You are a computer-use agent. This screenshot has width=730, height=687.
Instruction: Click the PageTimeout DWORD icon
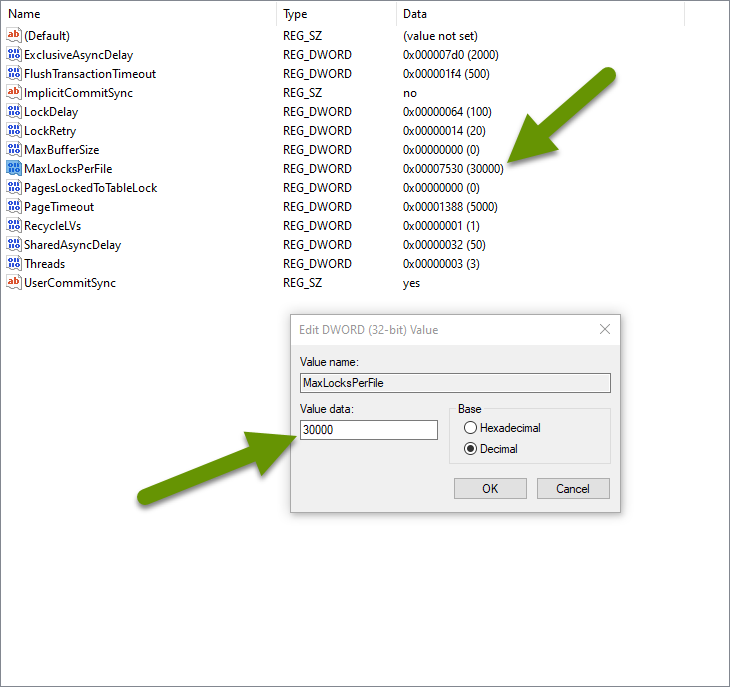14,207
